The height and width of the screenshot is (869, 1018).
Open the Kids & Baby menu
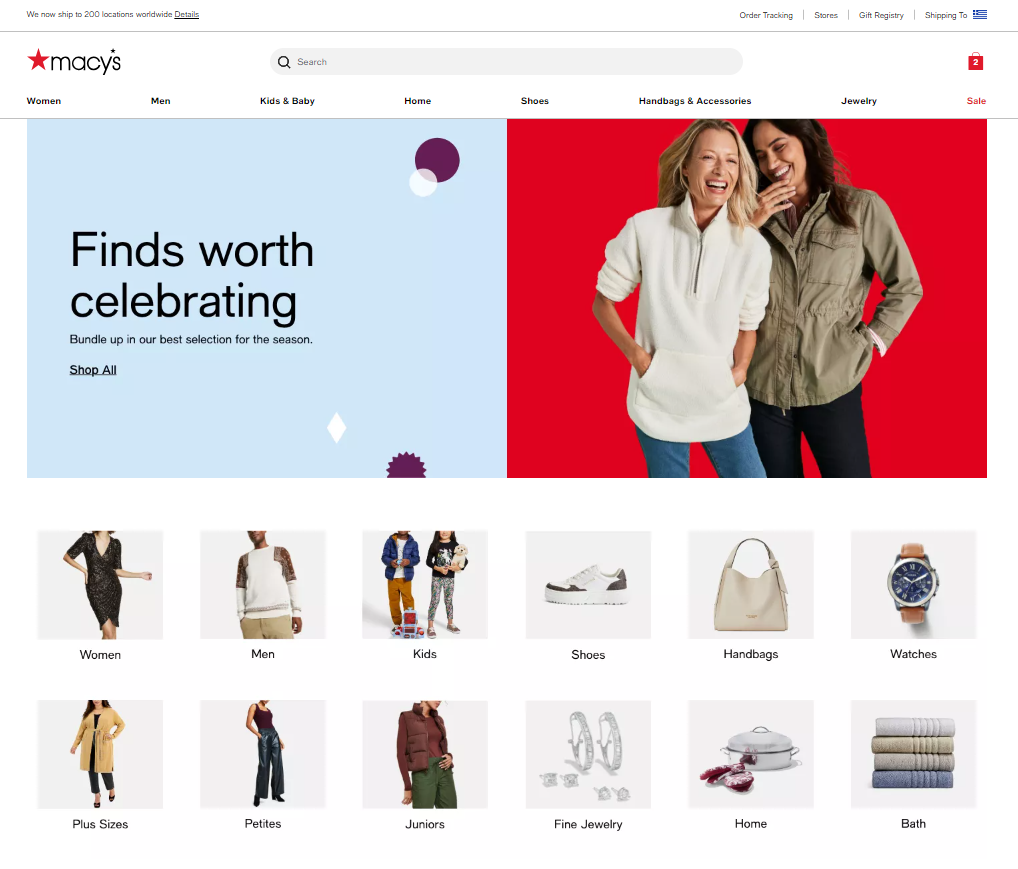point(287,101)
